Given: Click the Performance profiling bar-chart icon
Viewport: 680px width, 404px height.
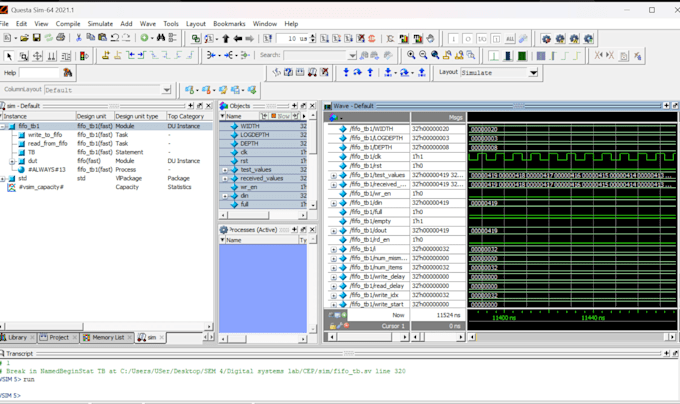Looking at the screenshot, I should [x=403, y=39].
